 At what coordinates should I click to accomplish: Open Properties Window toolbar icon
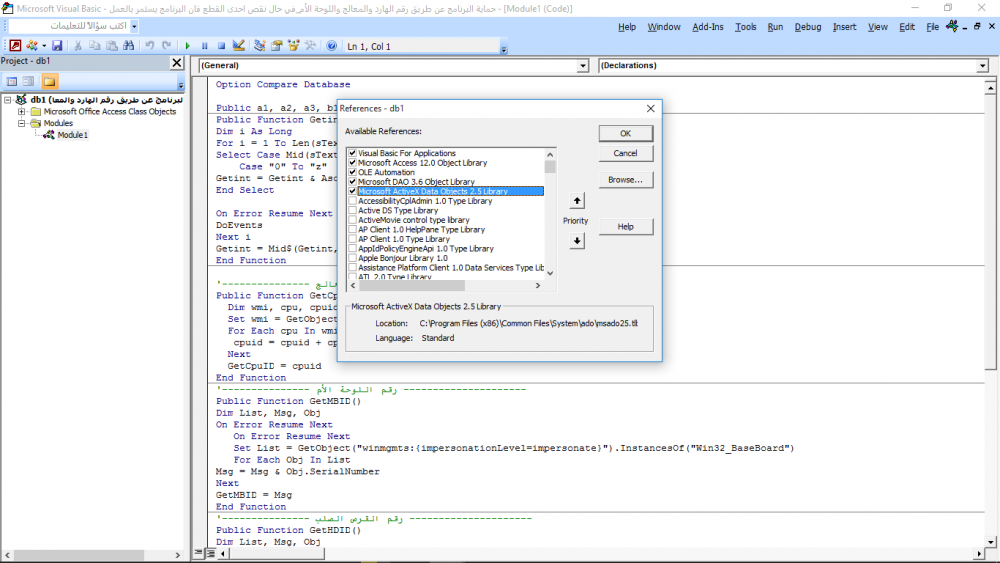point(277,45)
